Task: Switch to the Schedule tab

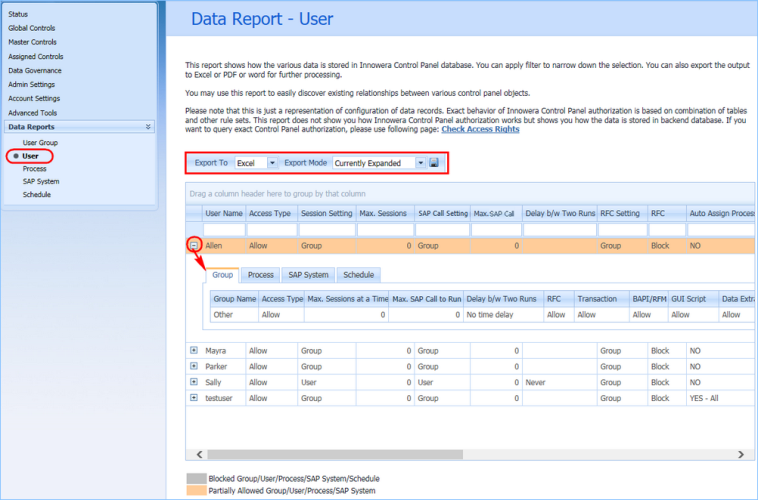Action: 359,275
